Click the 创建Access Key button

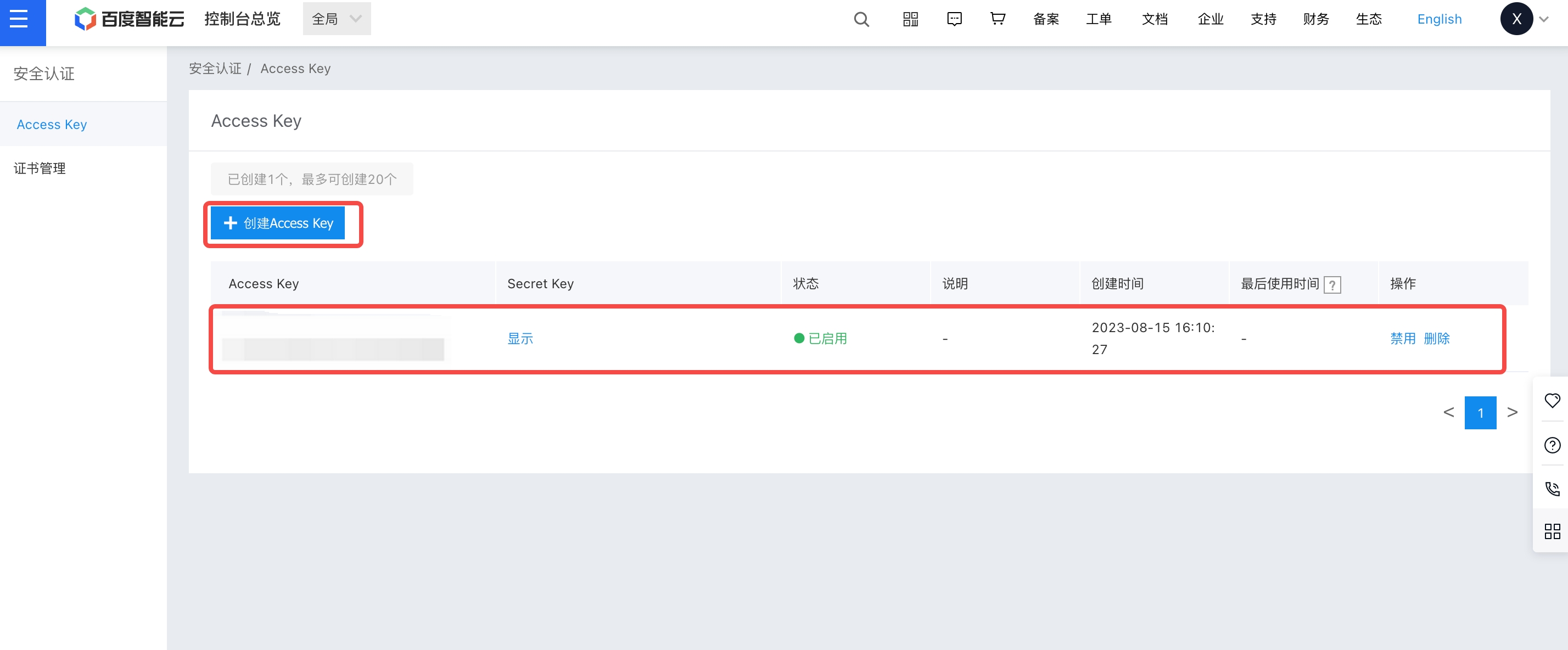pos(278,223)
